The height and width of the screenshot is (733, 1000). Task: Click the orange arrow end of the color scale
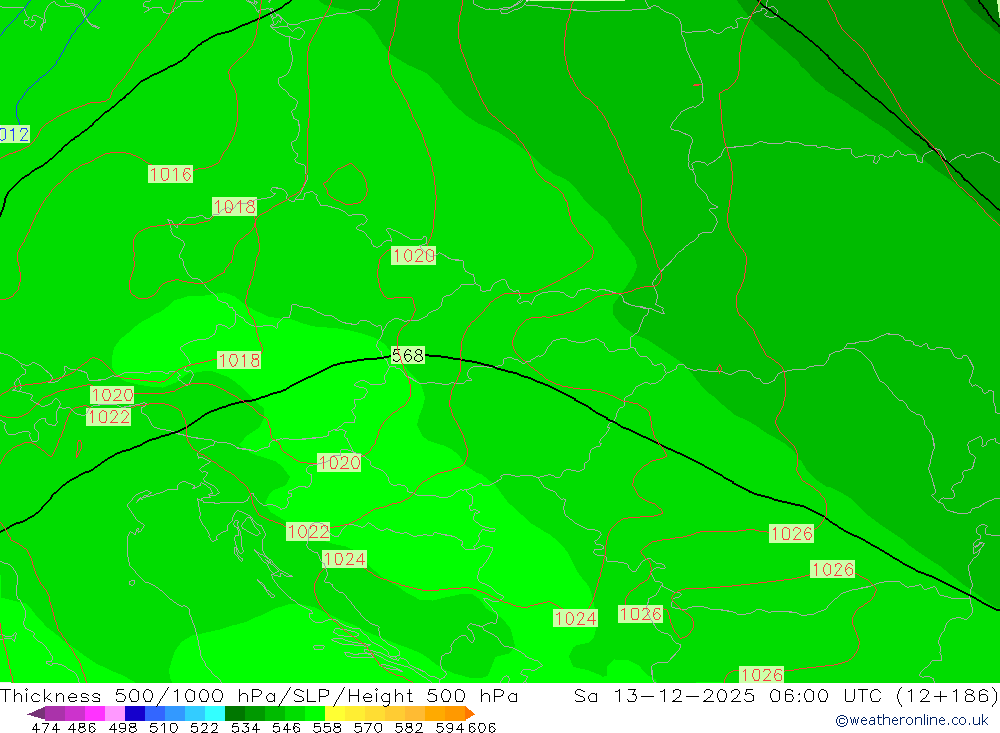tap(470, 713)
